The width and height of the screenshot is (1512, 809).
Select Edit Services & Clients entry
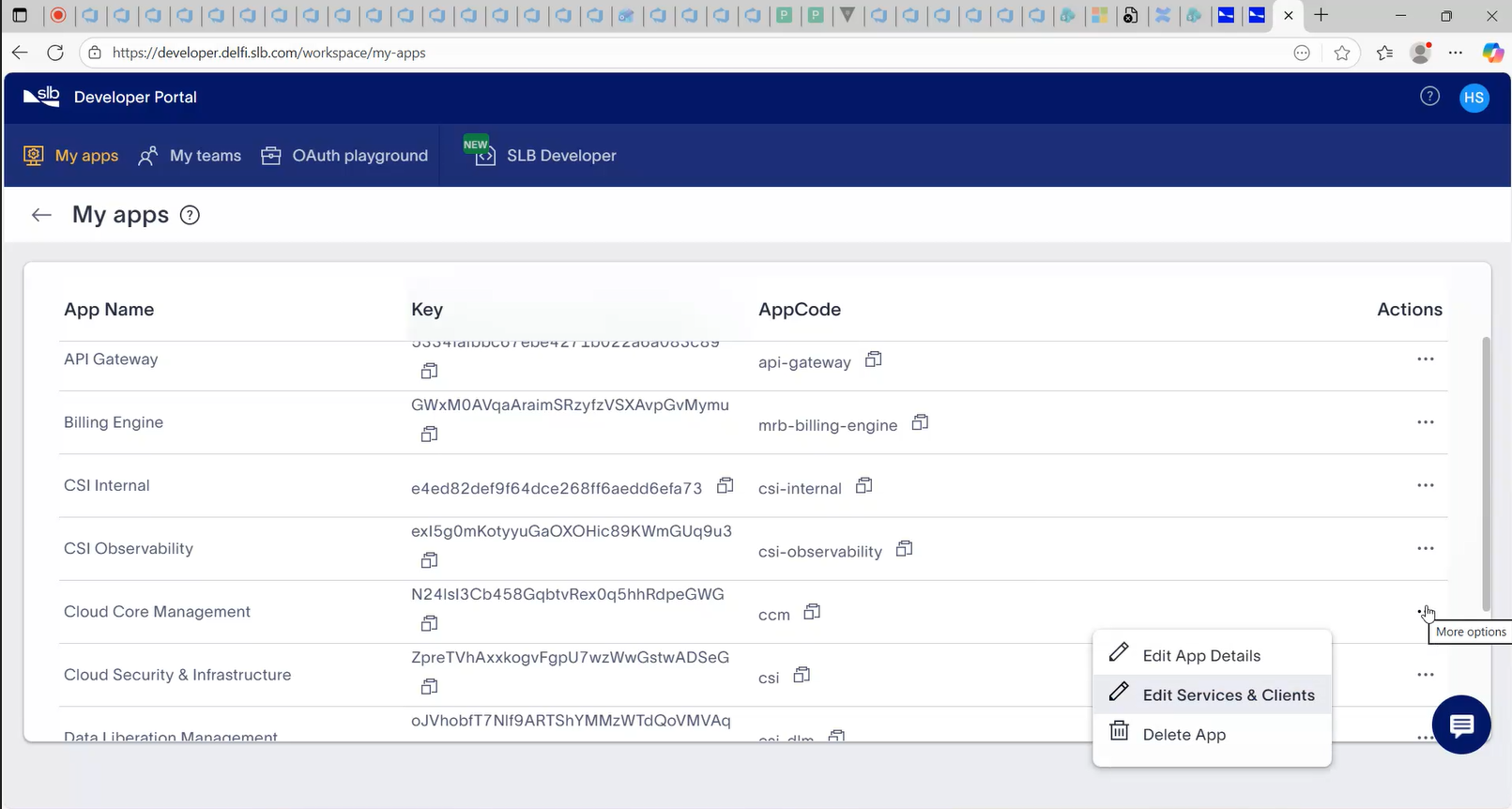tap(1212, 695)
